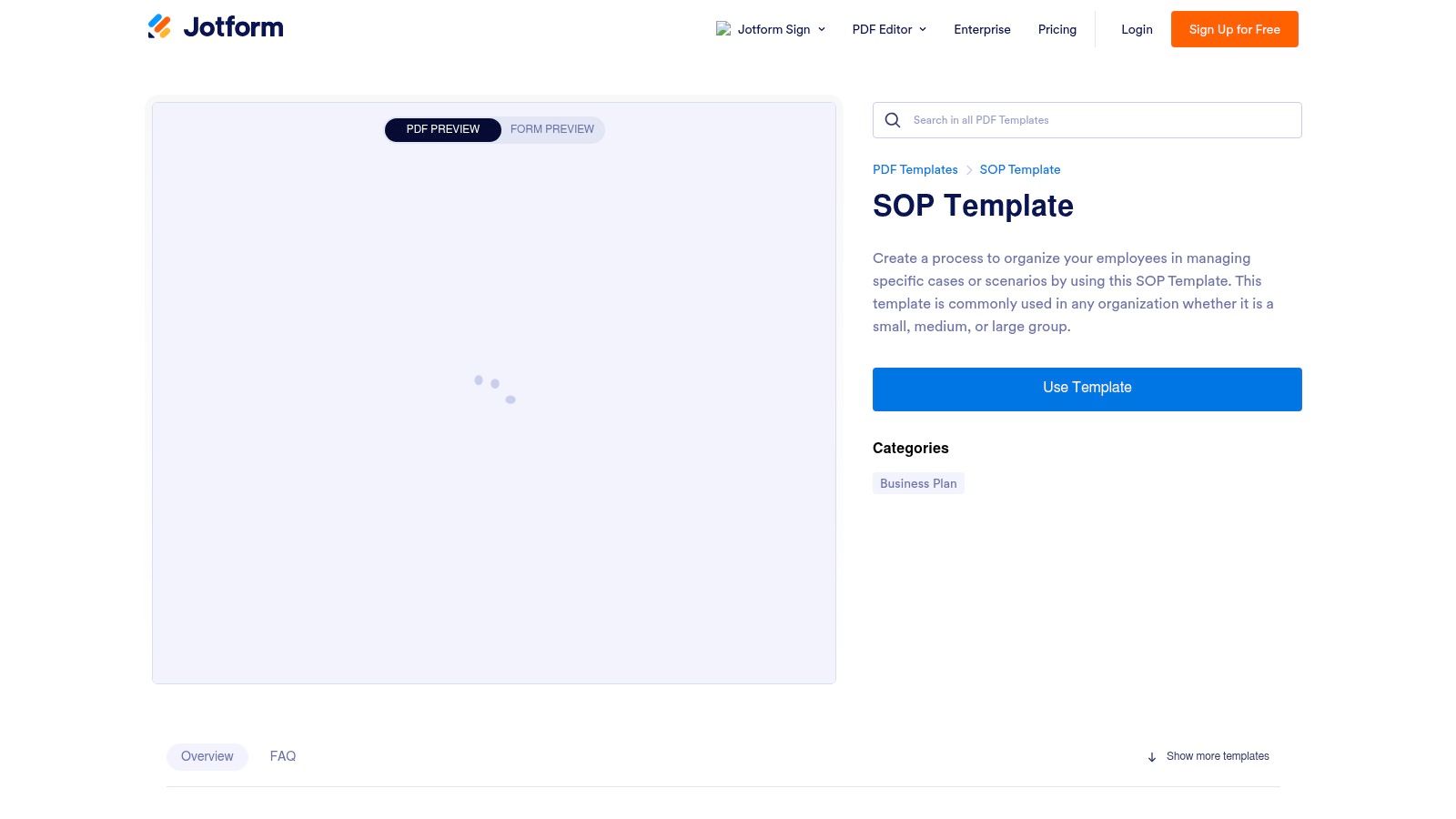
Task: Click the breadcrumb separator arrow icon
Action: [968, 169]
